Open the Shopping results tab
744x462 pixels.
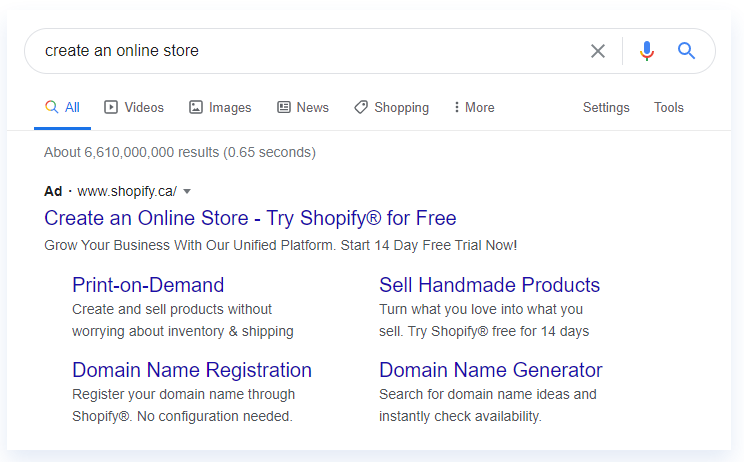click(x=391, y=108)
